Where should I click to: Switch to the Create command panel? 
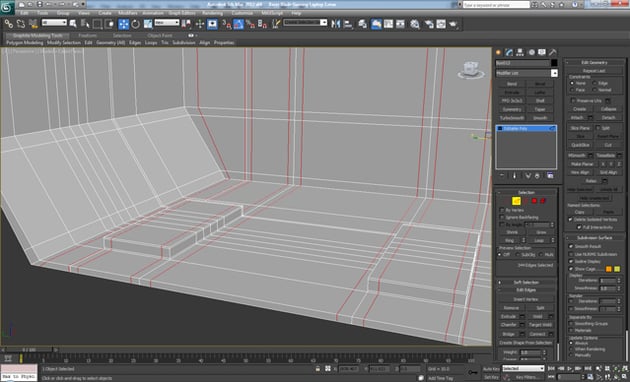[x=499, y=52]
